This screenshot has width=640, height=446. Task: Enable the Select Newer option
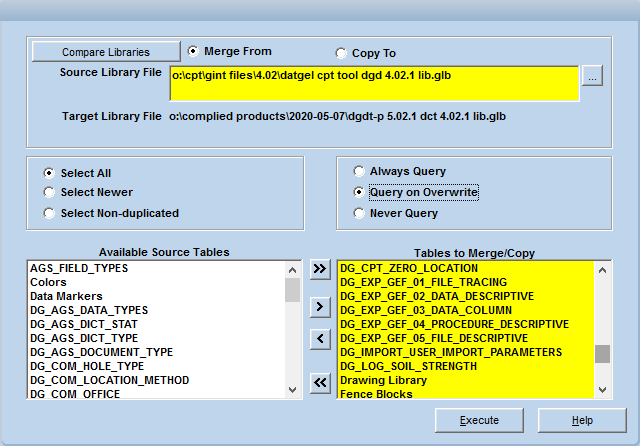point(48,192)
